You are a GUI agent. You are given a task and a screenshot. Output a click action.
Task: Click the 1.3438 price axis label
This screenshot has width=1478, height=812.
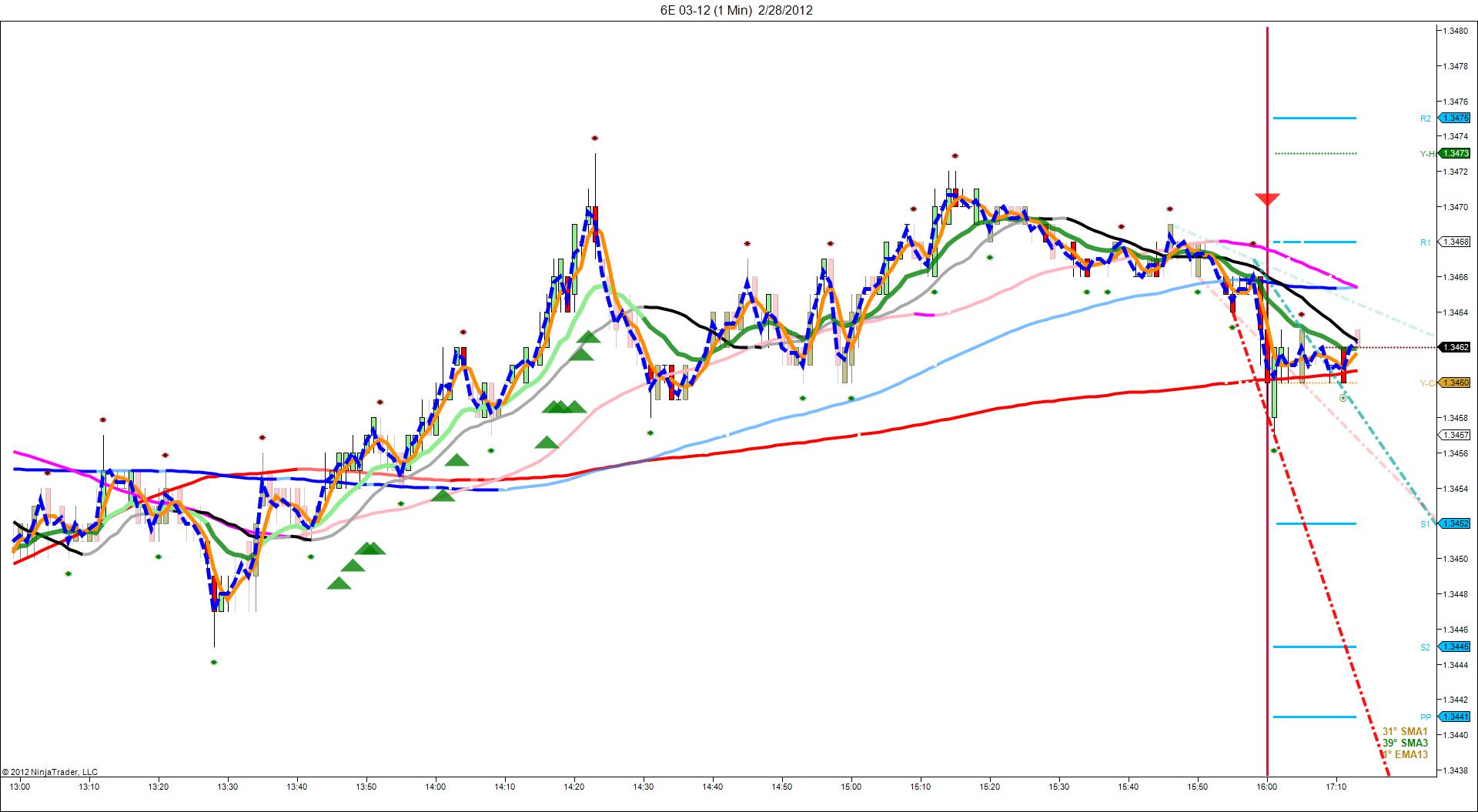[1455, 770]
